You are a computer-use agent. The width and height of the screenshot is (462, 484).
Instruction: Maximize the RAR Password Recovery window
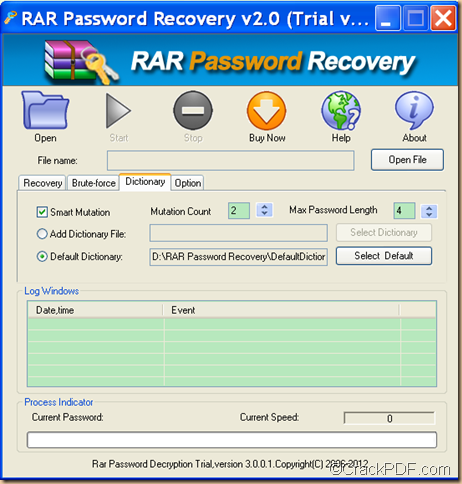click(x=415, y=18)
